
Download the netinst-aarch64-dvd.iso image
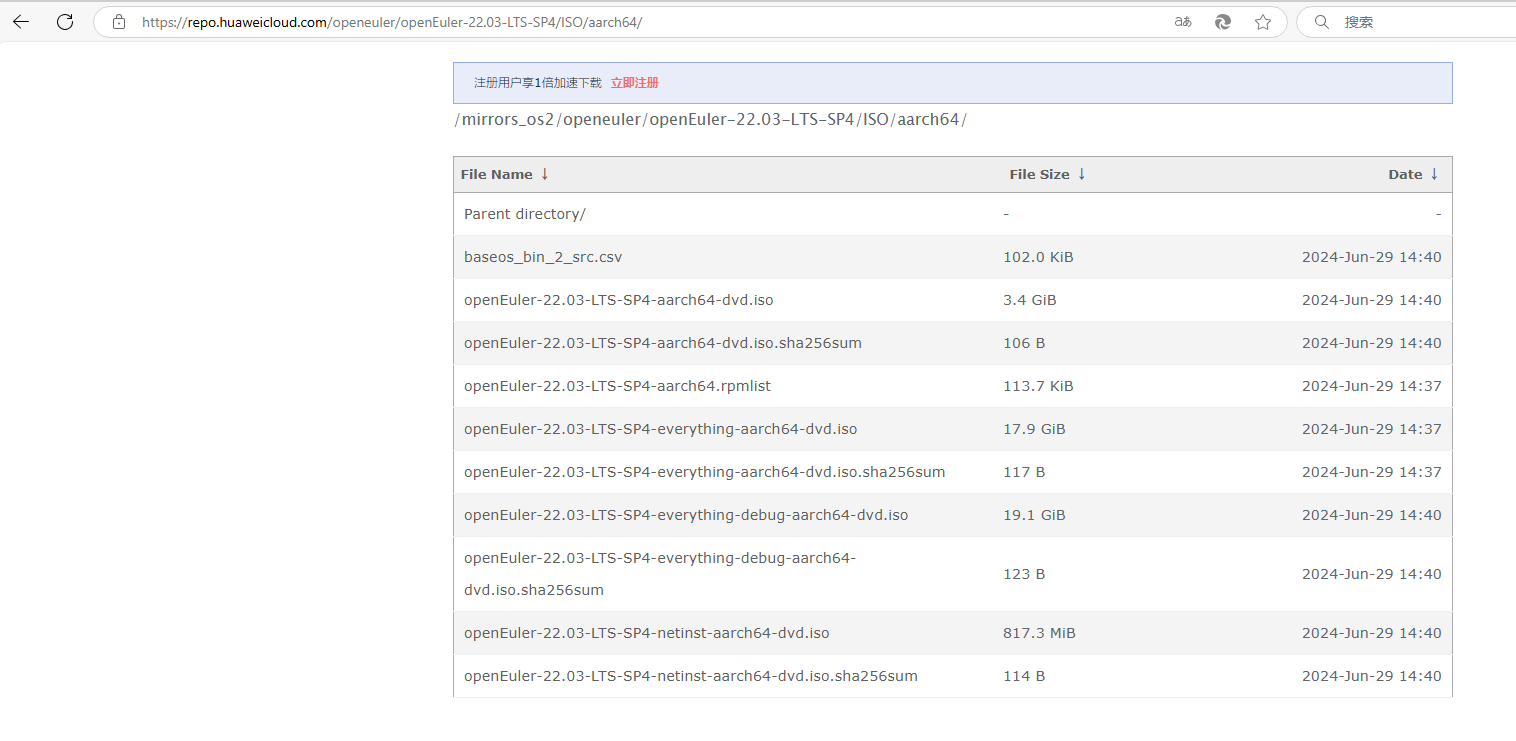pyautogui.click(x=646, y=633)
